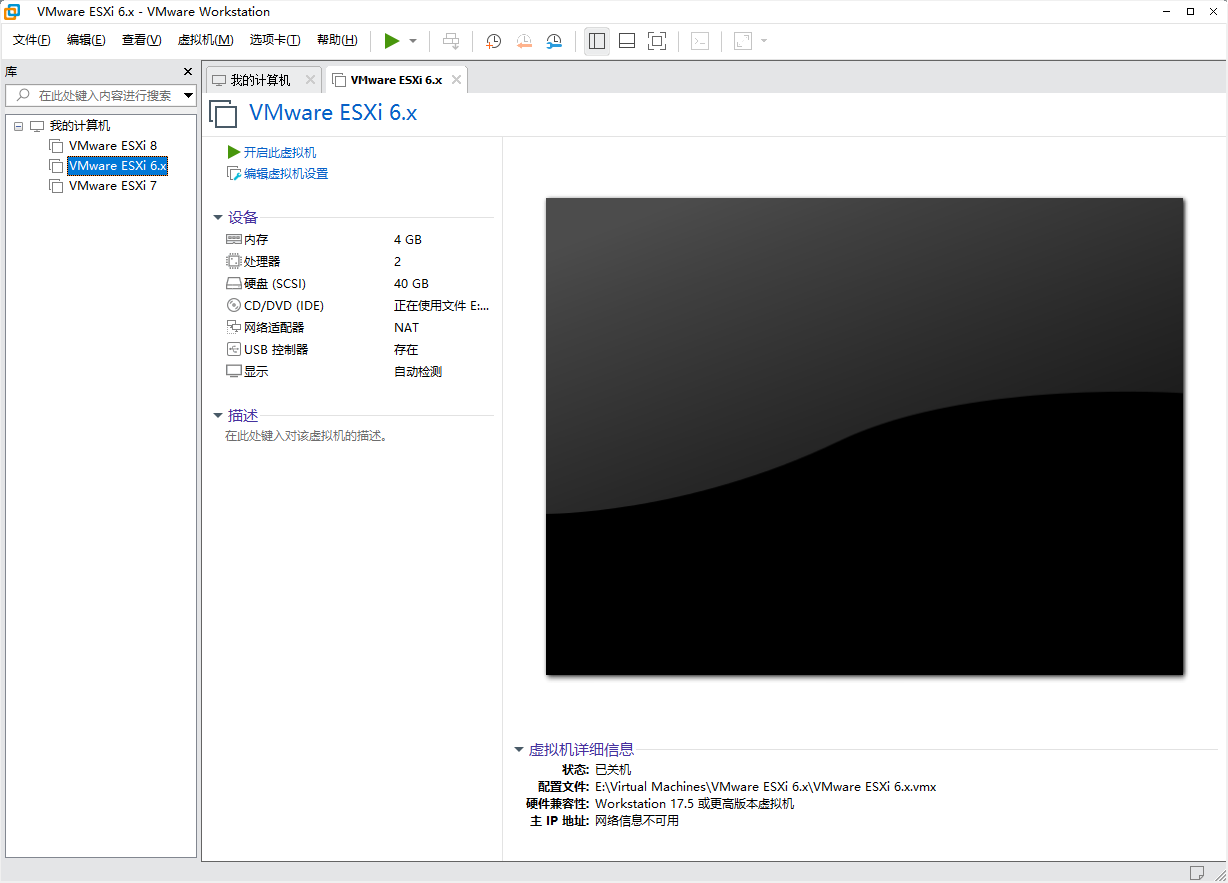Open the 内存 (memory) device settings

[254, 239]
